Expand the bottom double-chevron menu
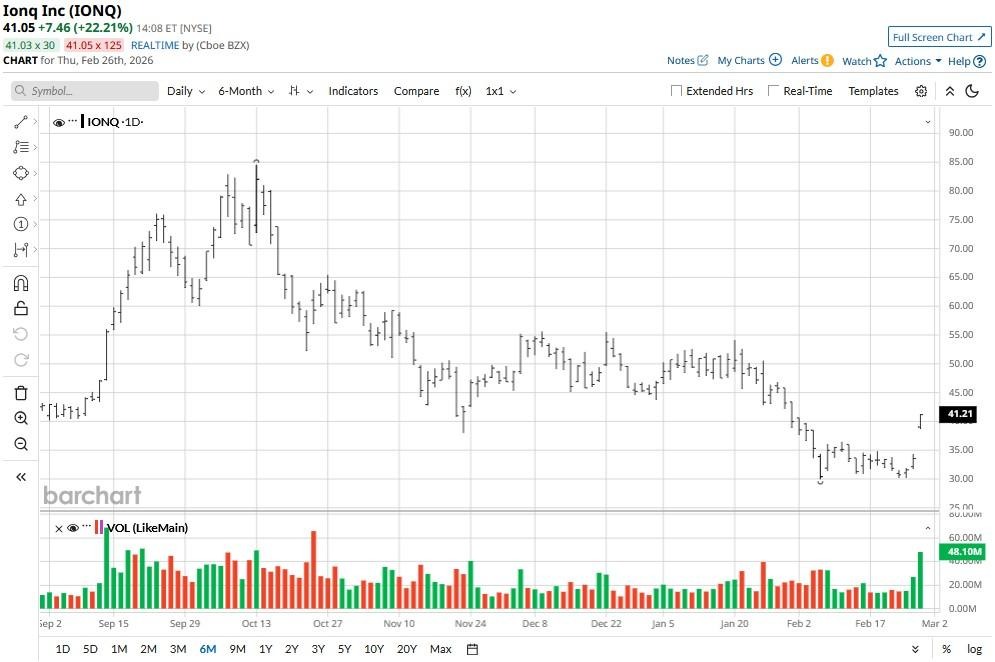 click(915, 649)
